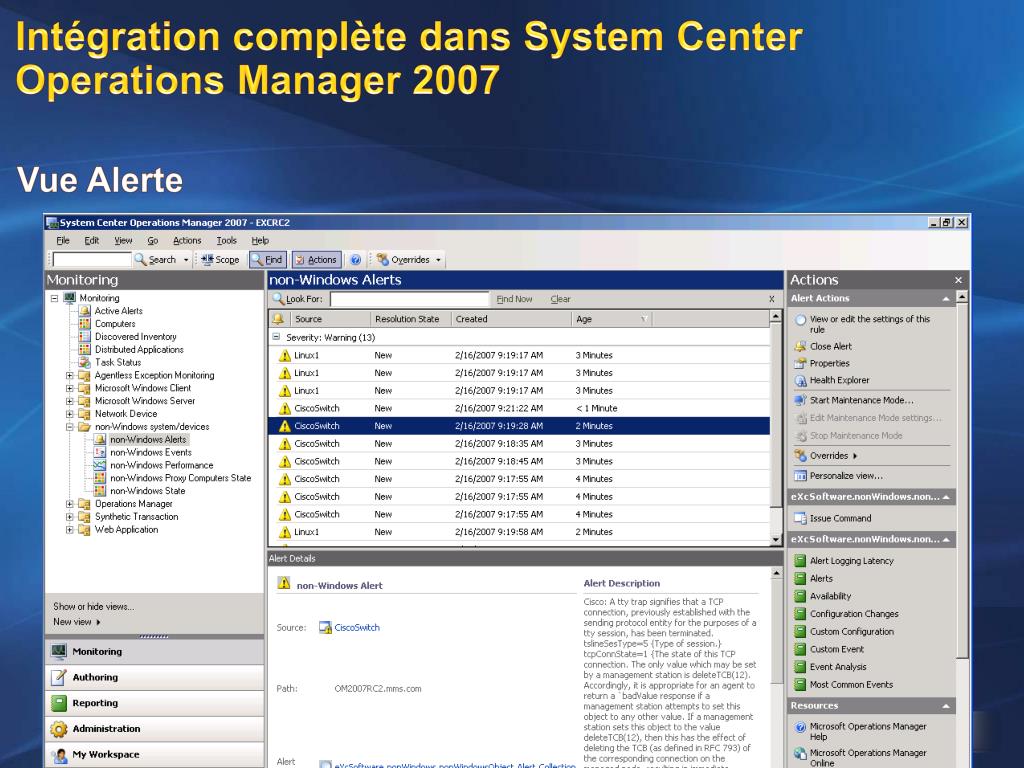
Task: Collapse Severity: Warning group
Action: click(276, 337)
